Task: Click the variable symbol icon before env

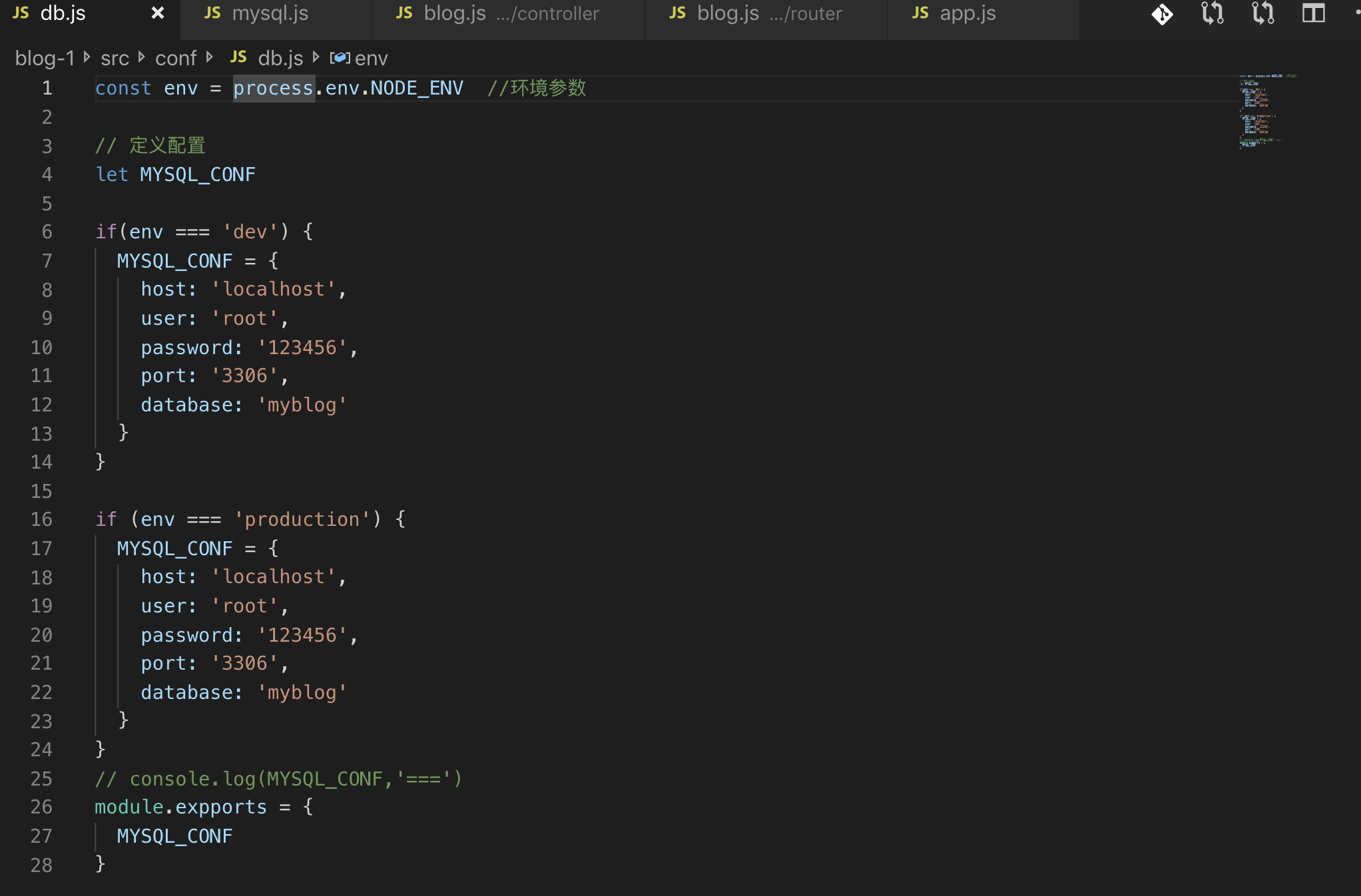Action: (x=340, y=59)
